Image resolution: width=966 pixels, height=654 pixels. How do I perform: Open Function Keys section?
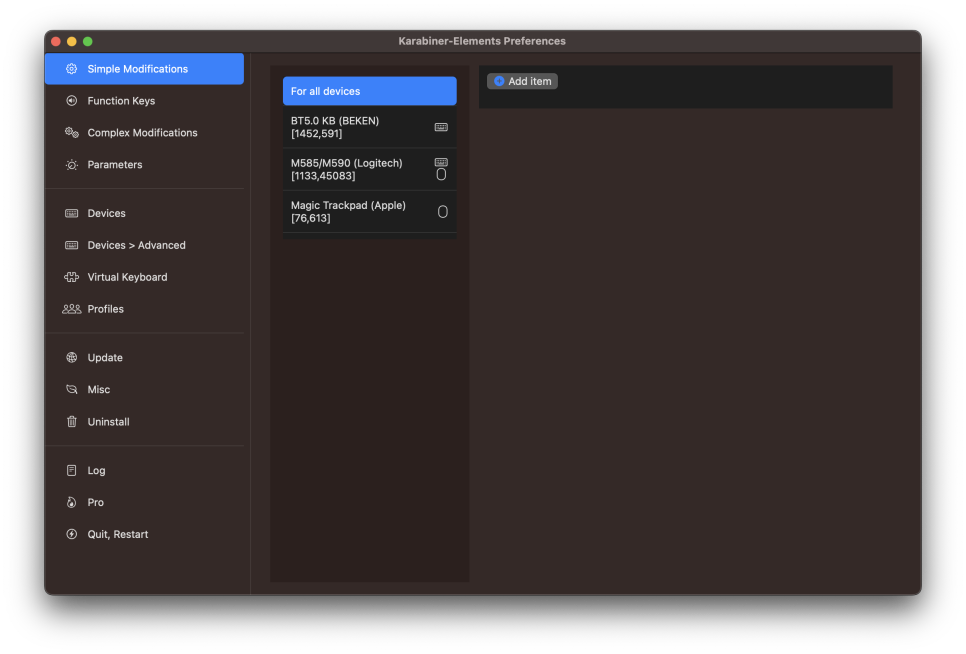144,100
